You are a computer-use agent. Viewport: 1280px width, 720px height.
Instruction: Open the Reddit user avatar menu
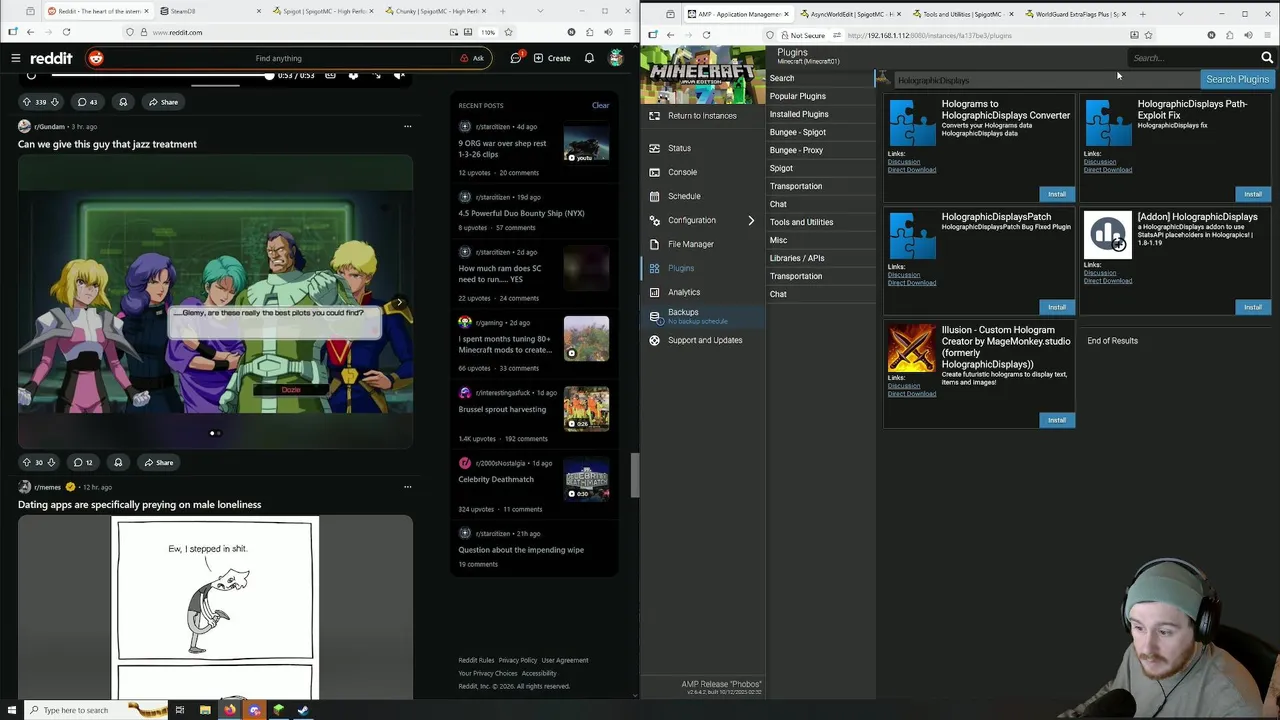pos(616,58)
